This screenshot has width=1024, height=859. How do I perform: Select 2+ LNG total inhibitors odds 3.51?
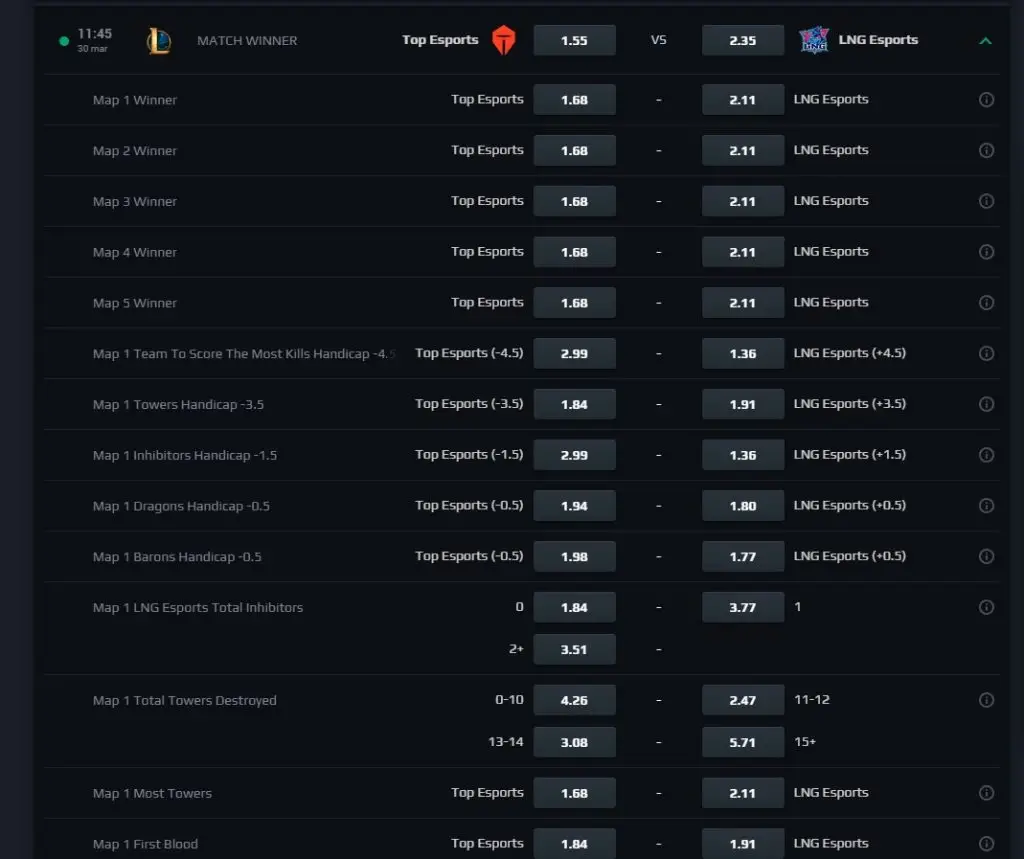[x=574, y=649]
